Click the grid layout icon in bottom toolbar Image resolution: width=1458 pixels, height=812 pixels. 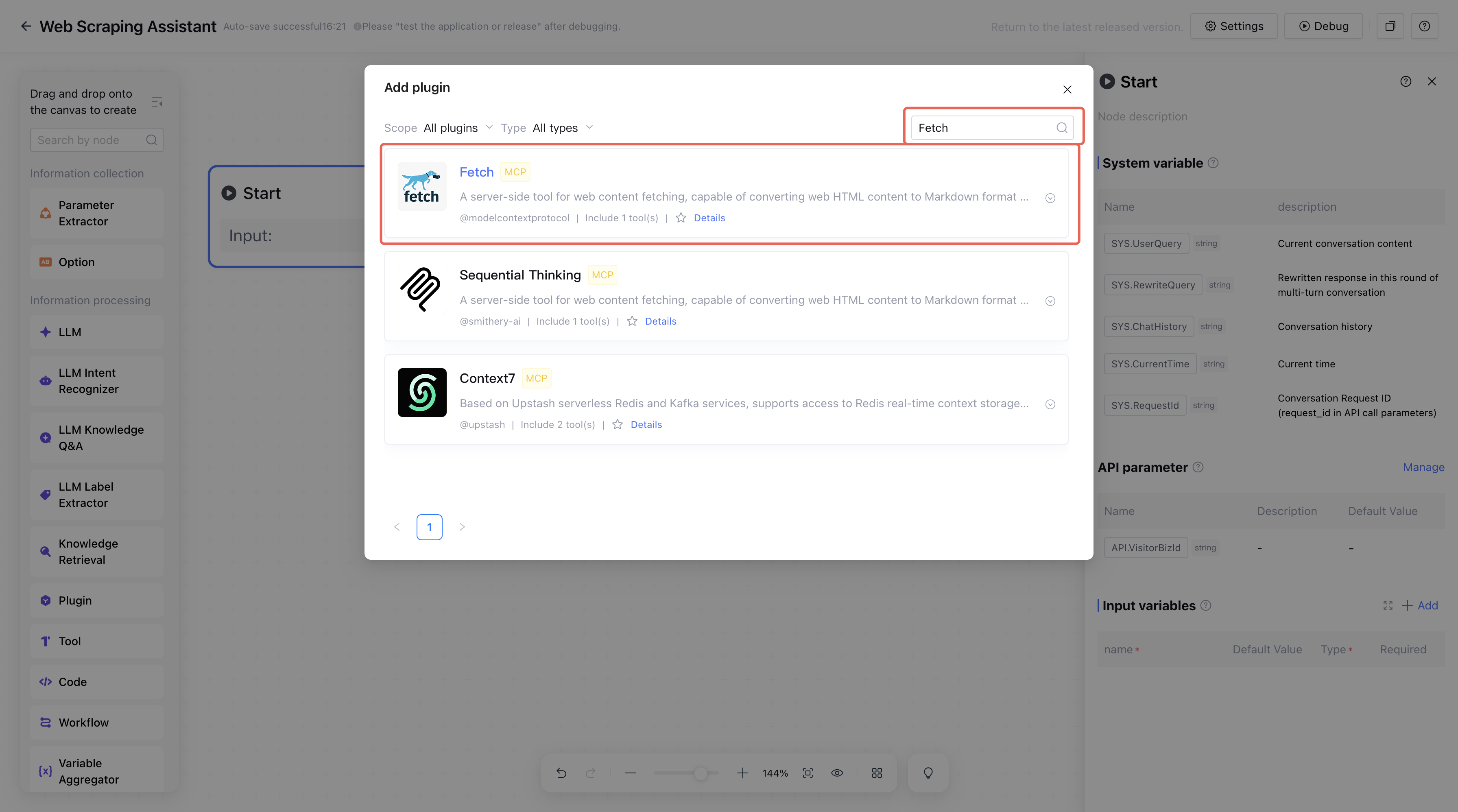877,773
